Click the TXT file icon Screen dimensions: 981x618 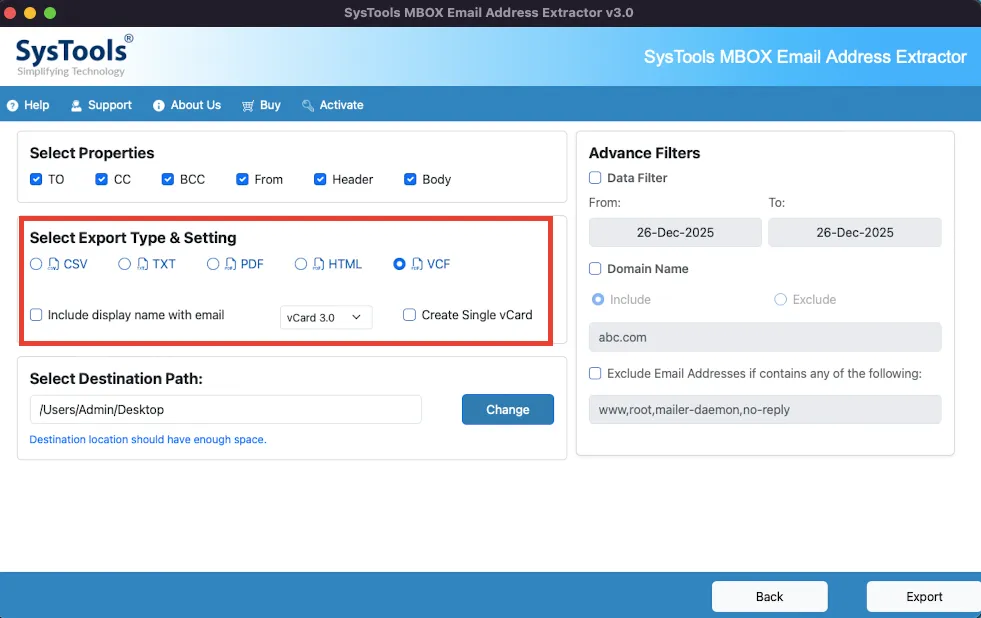143,264
